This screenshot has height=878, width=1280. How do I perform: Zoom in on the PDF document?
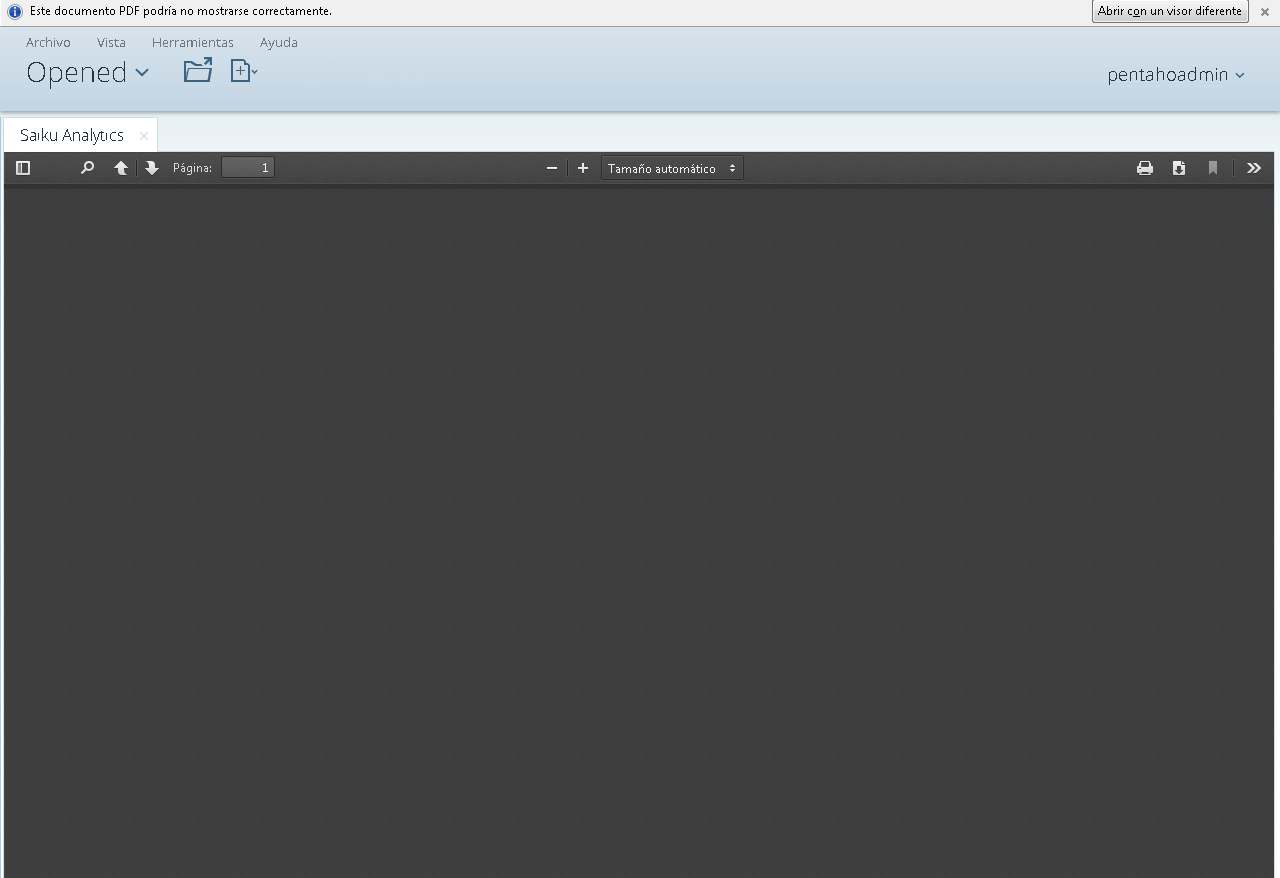point(583,168)
